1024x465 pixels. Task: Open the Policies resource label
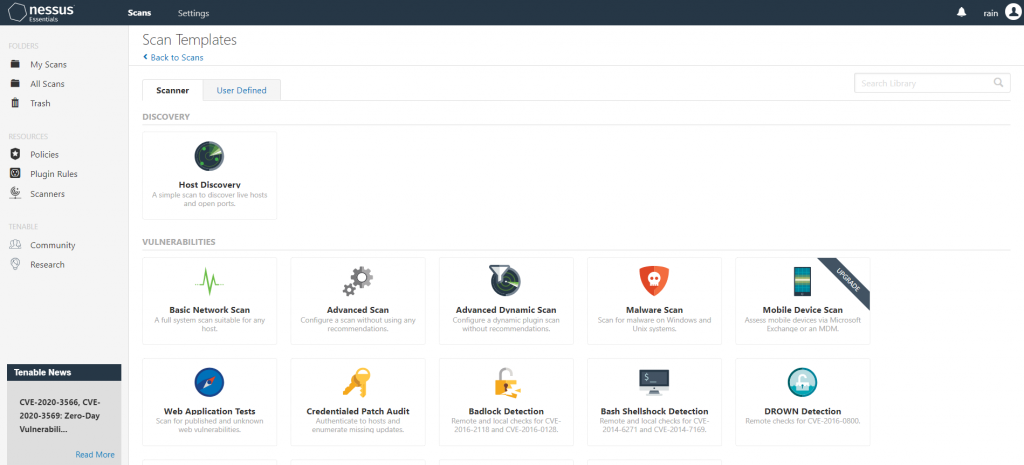44,155
